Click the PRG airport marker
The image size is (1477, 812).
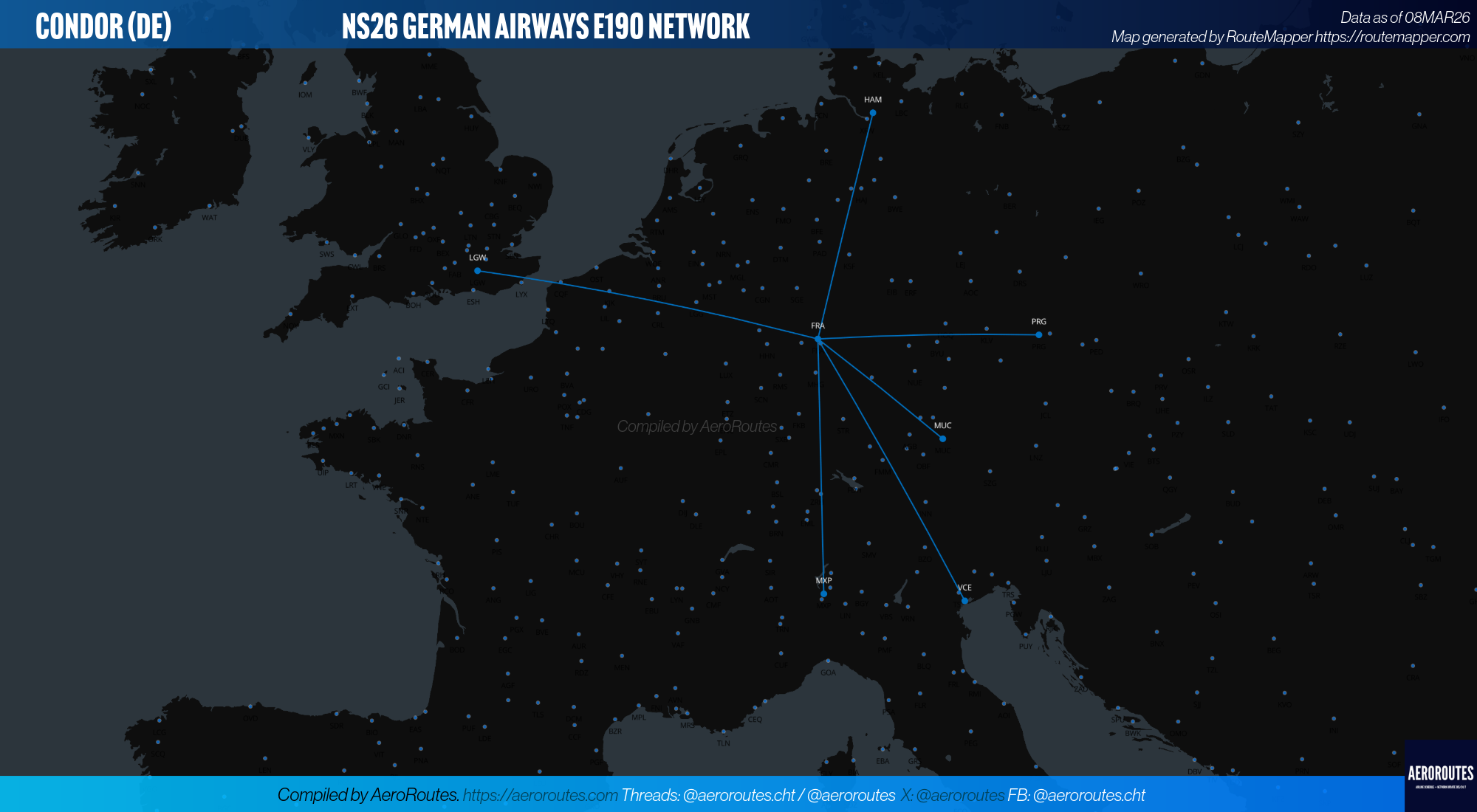tap(1038, 335)
